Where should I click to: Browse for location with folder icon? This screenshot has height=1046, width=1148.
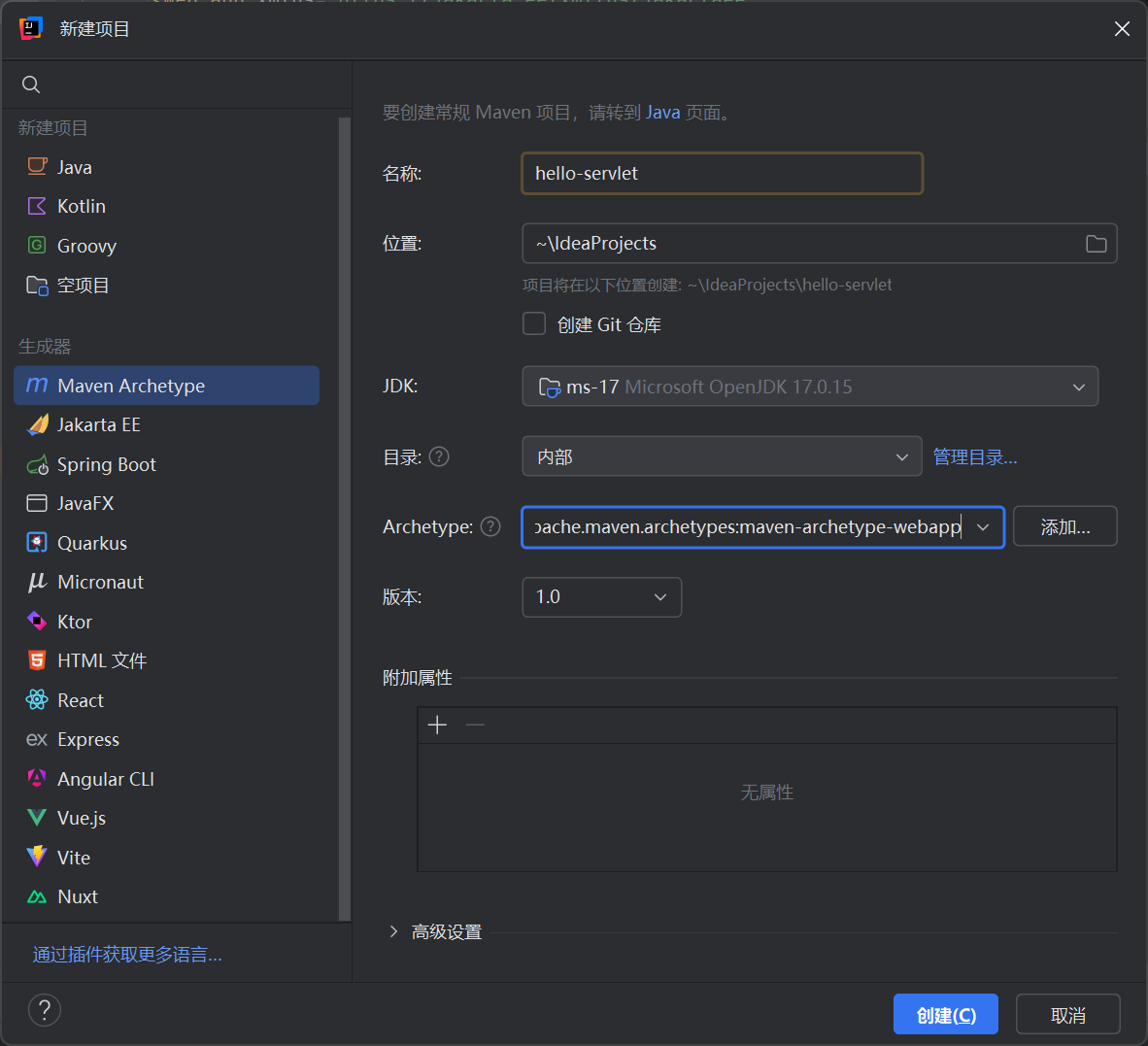tap(1096, 244)
